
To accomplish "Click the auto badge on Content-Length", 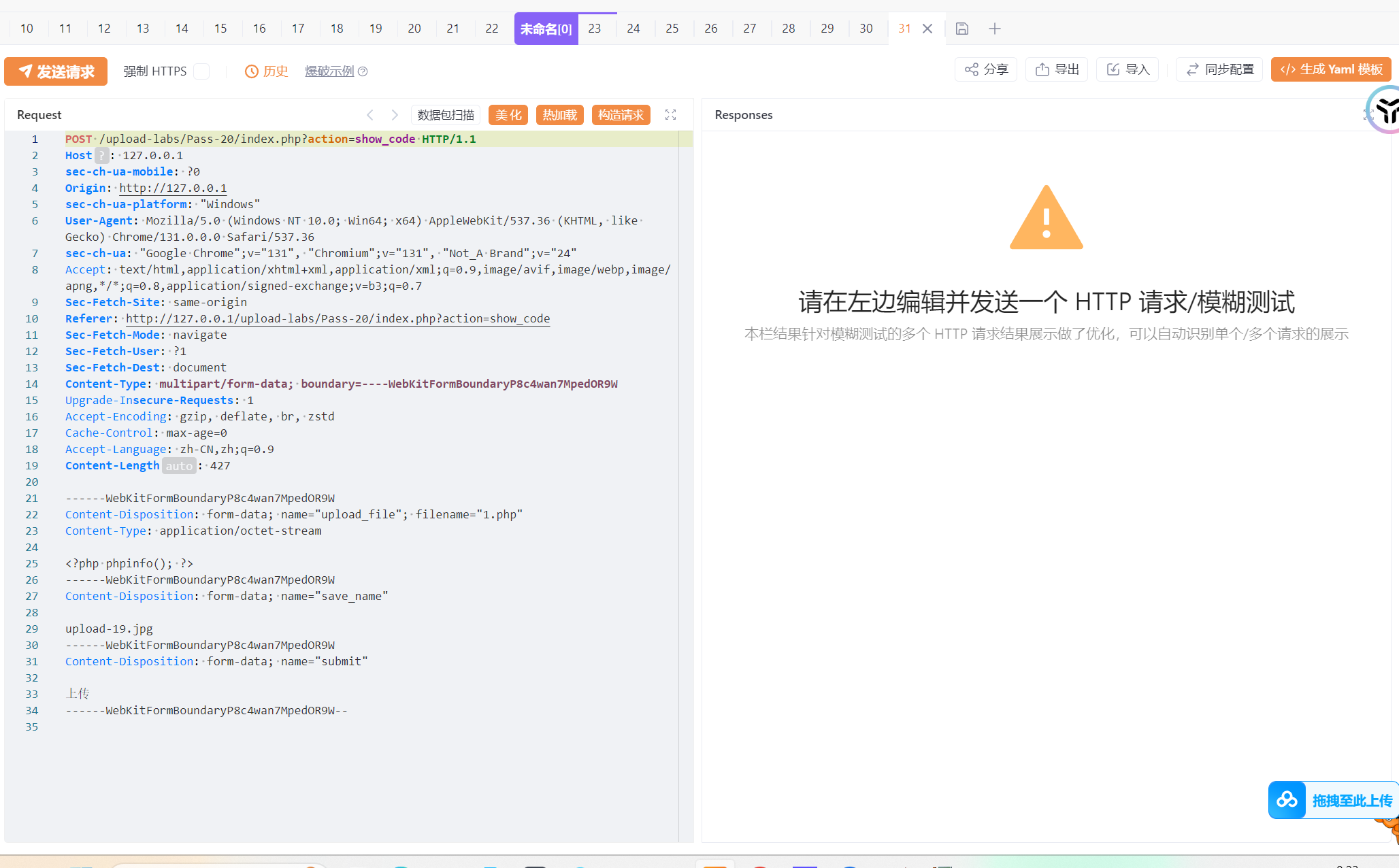I will [x=179, y=466].
